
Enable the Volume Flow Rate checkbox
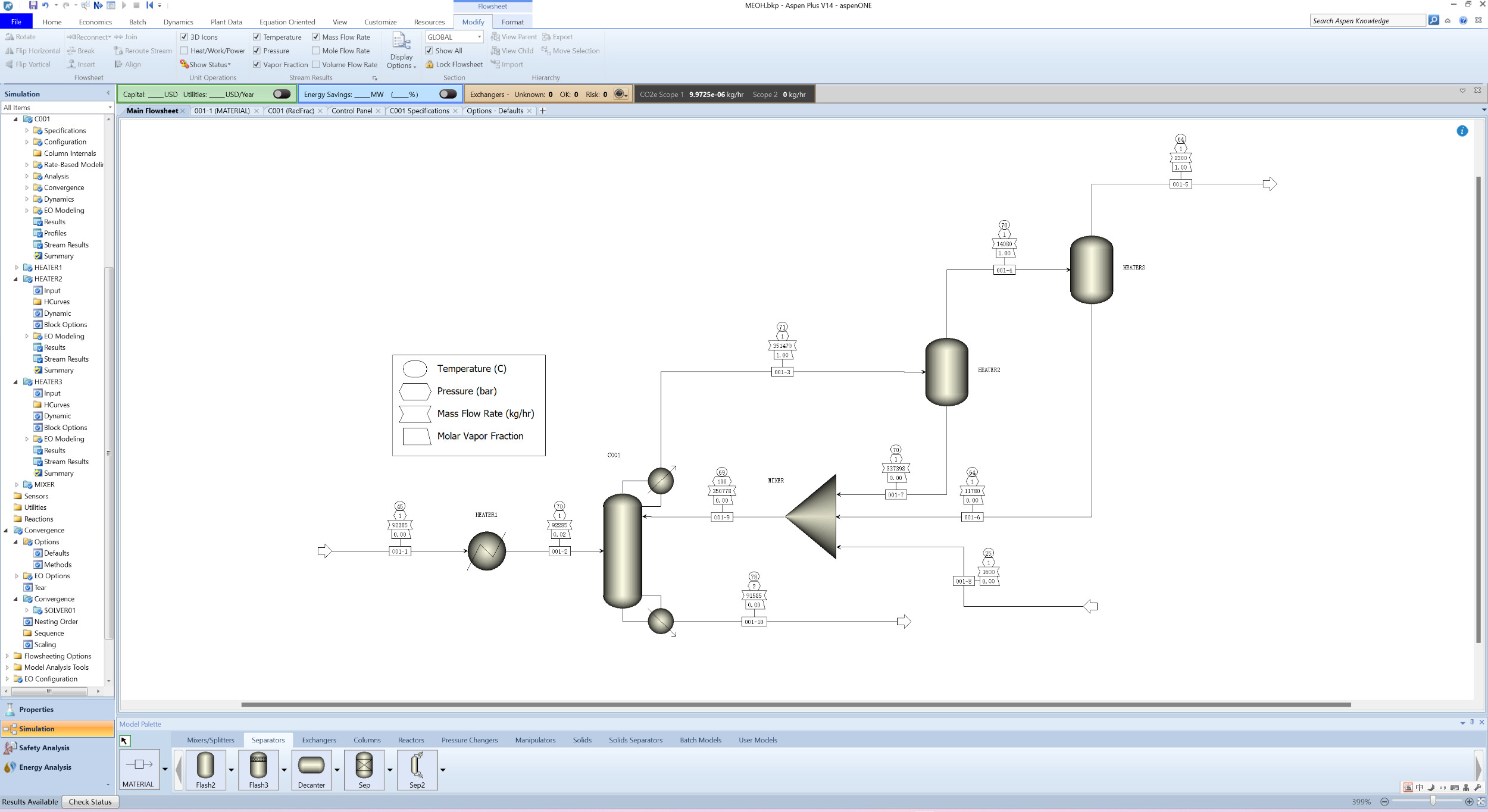coord(316,64)
